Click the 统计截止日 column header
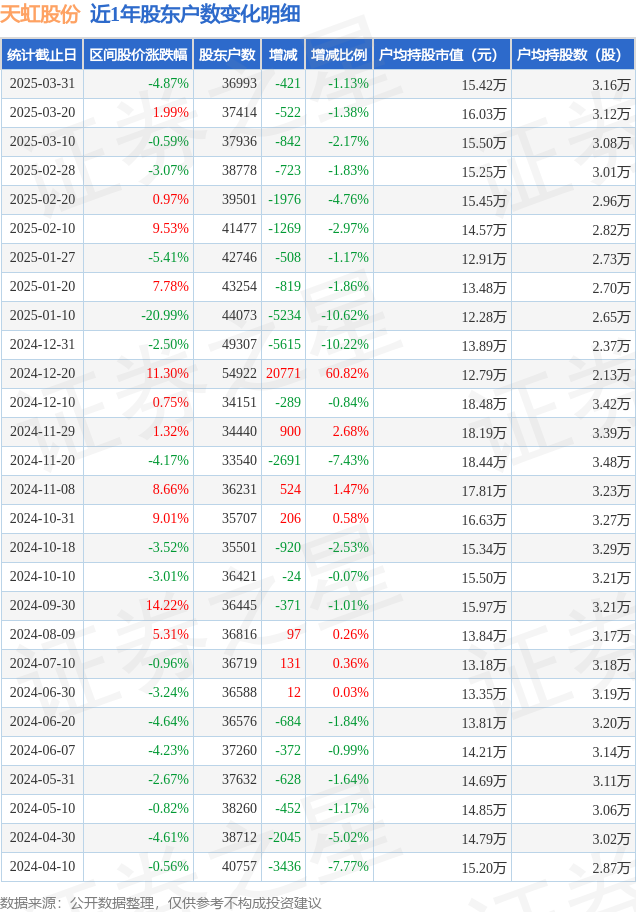636x912 pixels. pyautogui.click(x=42, y=55)
